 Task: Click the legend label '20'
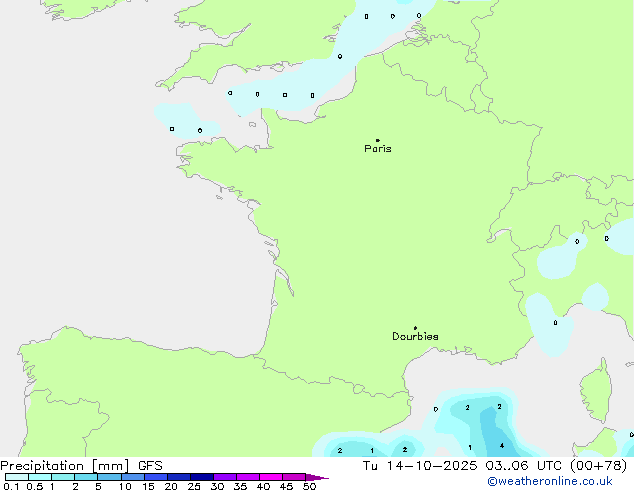click(171, 486)
